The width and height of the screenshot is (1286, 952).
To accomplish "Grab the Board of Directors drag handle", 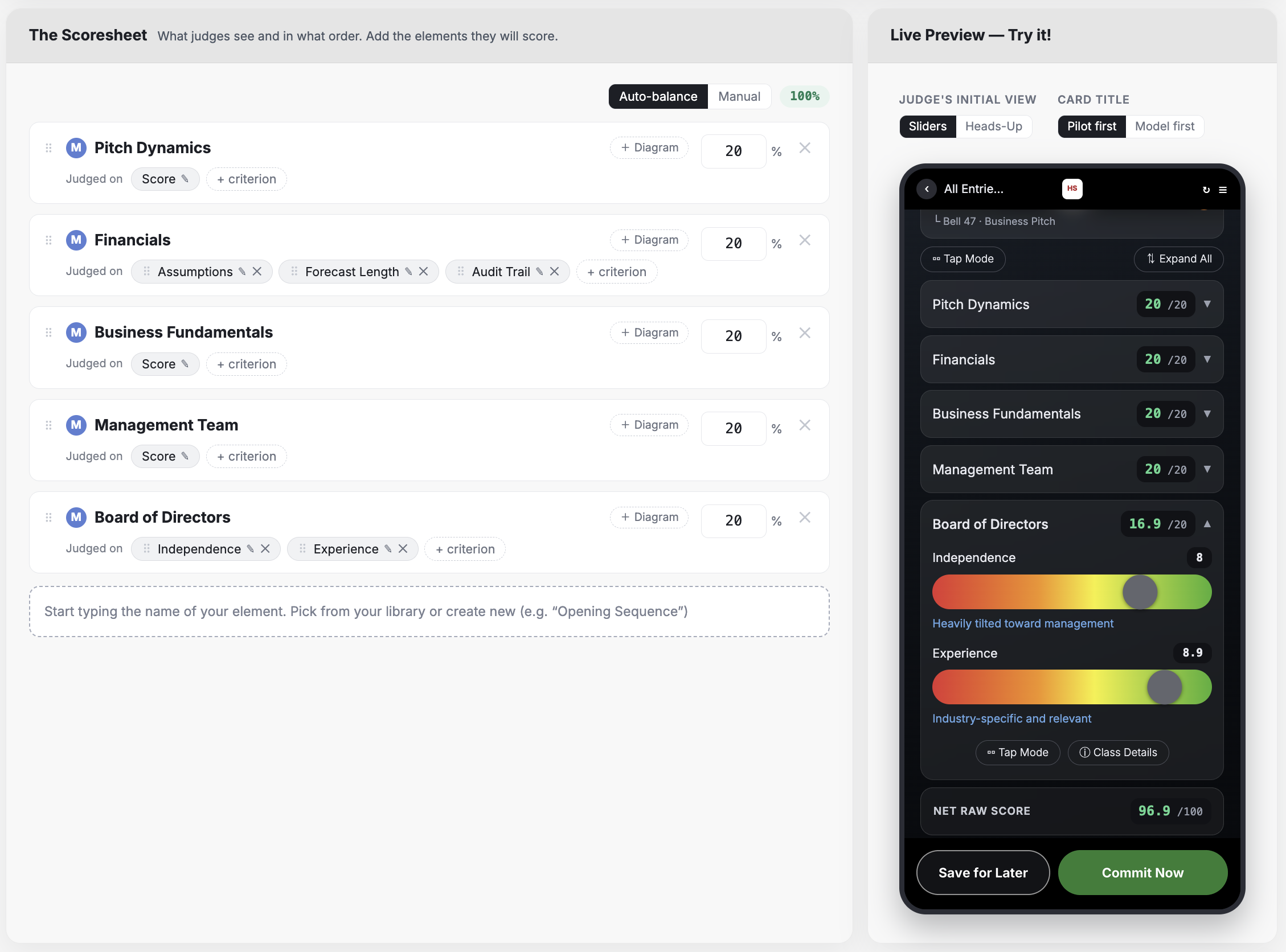I will pos(48,518).
